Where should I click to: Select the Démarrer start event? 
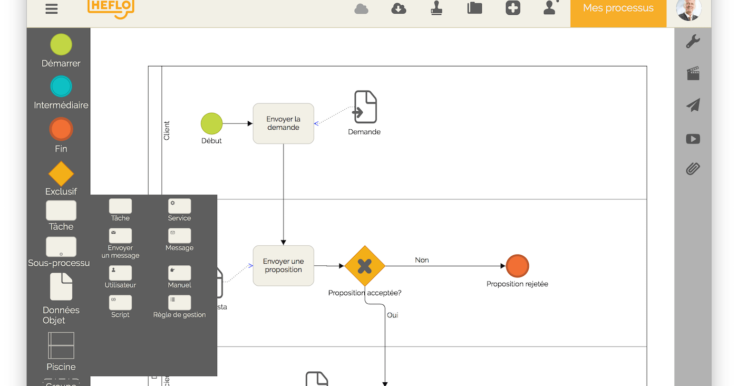(x=61, y=45)
